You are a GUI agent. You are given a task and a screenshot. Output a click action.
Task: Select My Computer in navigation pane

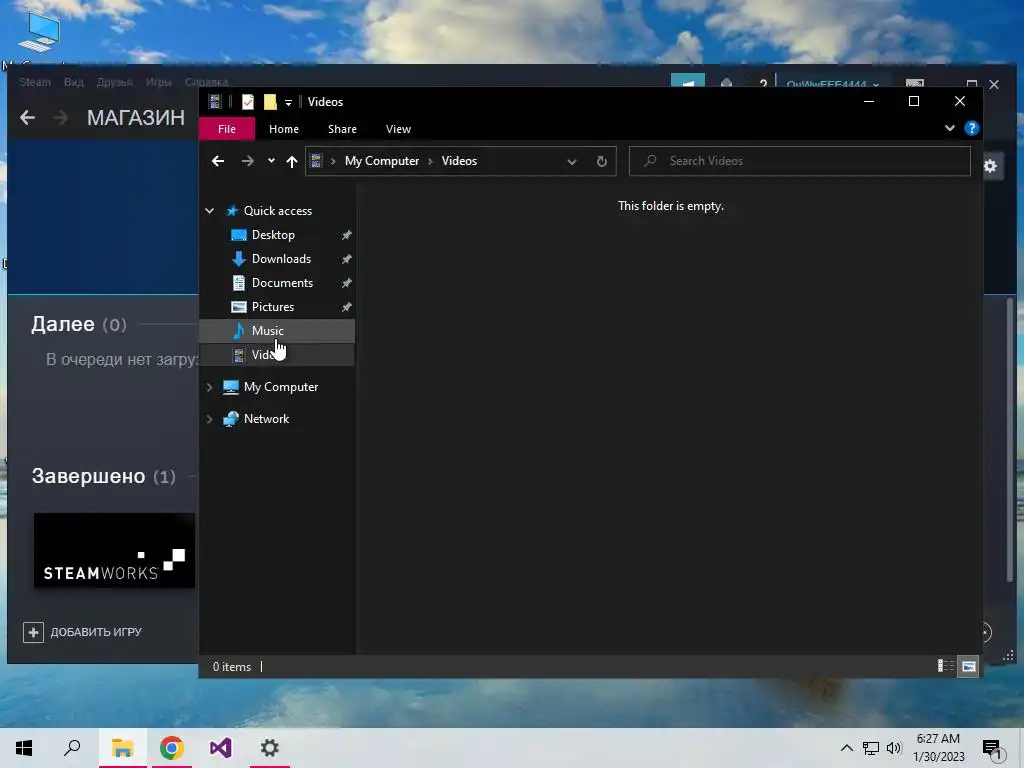281,387
